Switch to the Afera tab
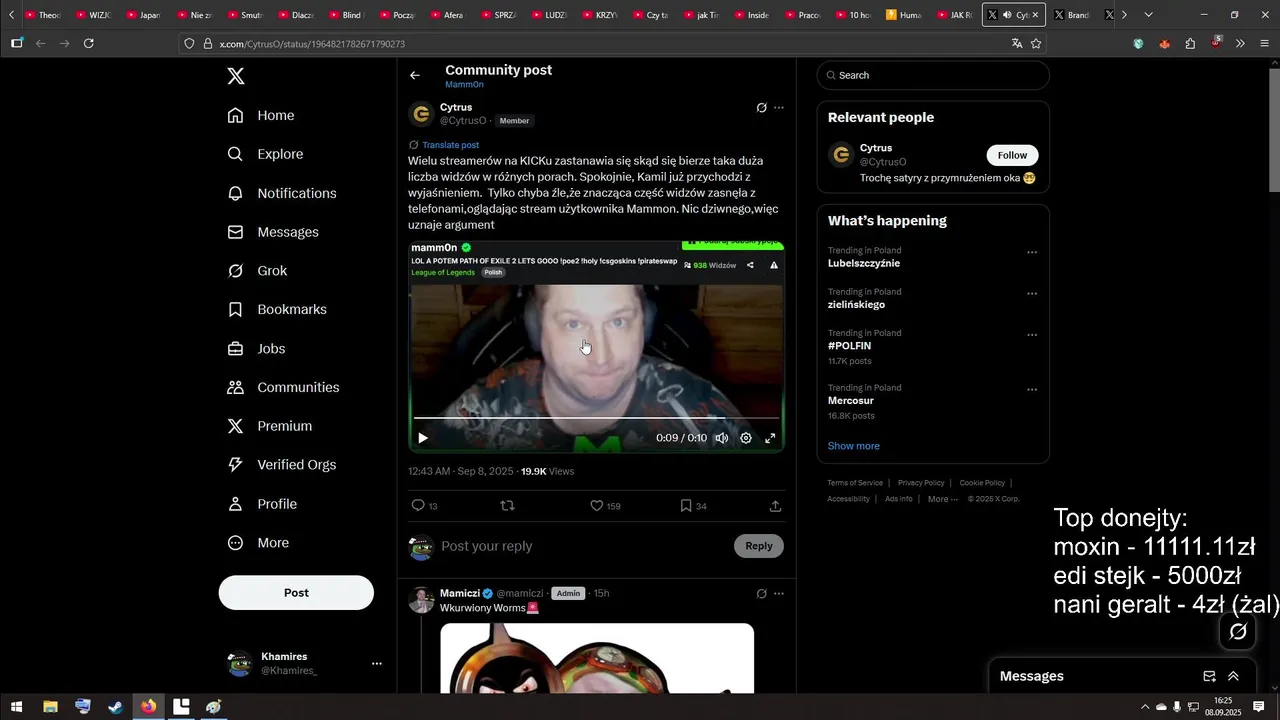Image resolution: width=1280 pixels, height=720 pixels. coord(447,15)
